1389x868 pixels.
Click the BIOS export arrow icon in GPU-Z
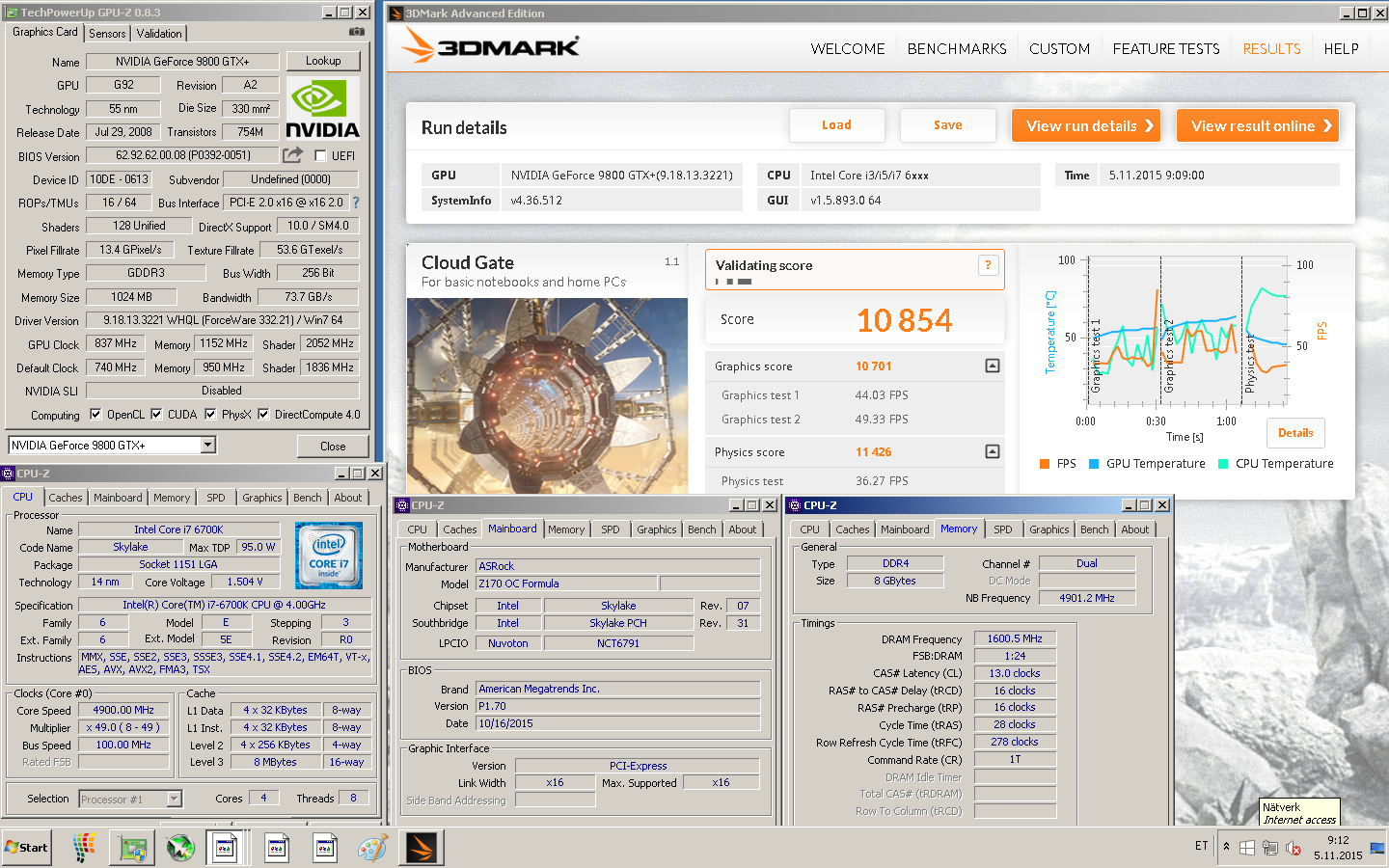292,154
